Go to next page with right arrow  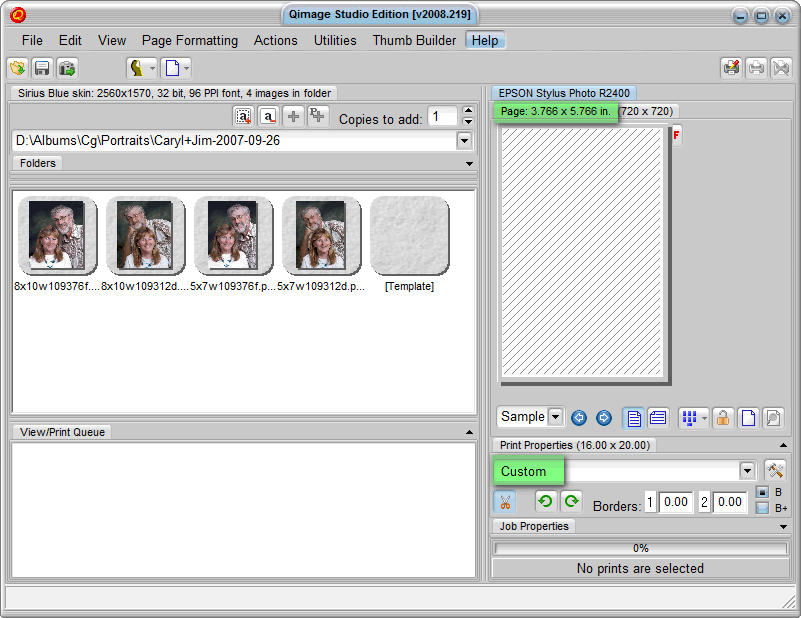coord(603,418)
